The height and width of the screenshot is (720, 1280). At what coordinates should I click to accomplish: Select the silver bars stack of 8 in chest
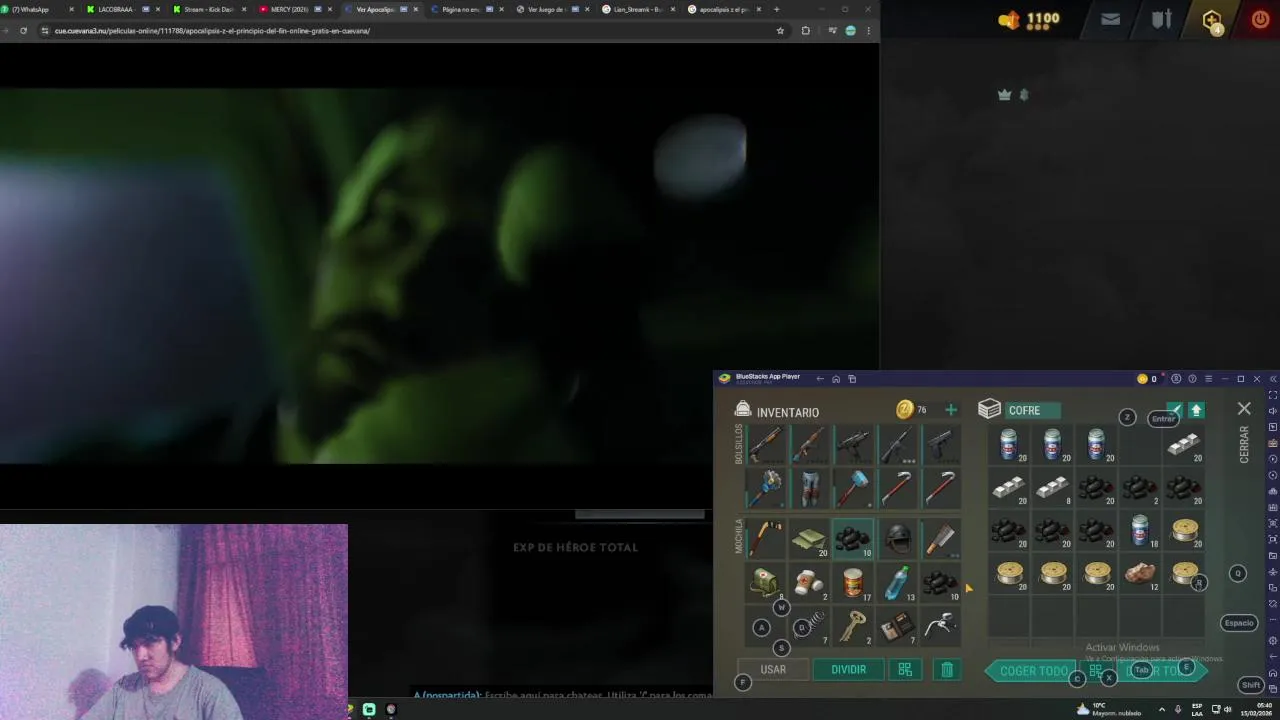pos(1052,488)
